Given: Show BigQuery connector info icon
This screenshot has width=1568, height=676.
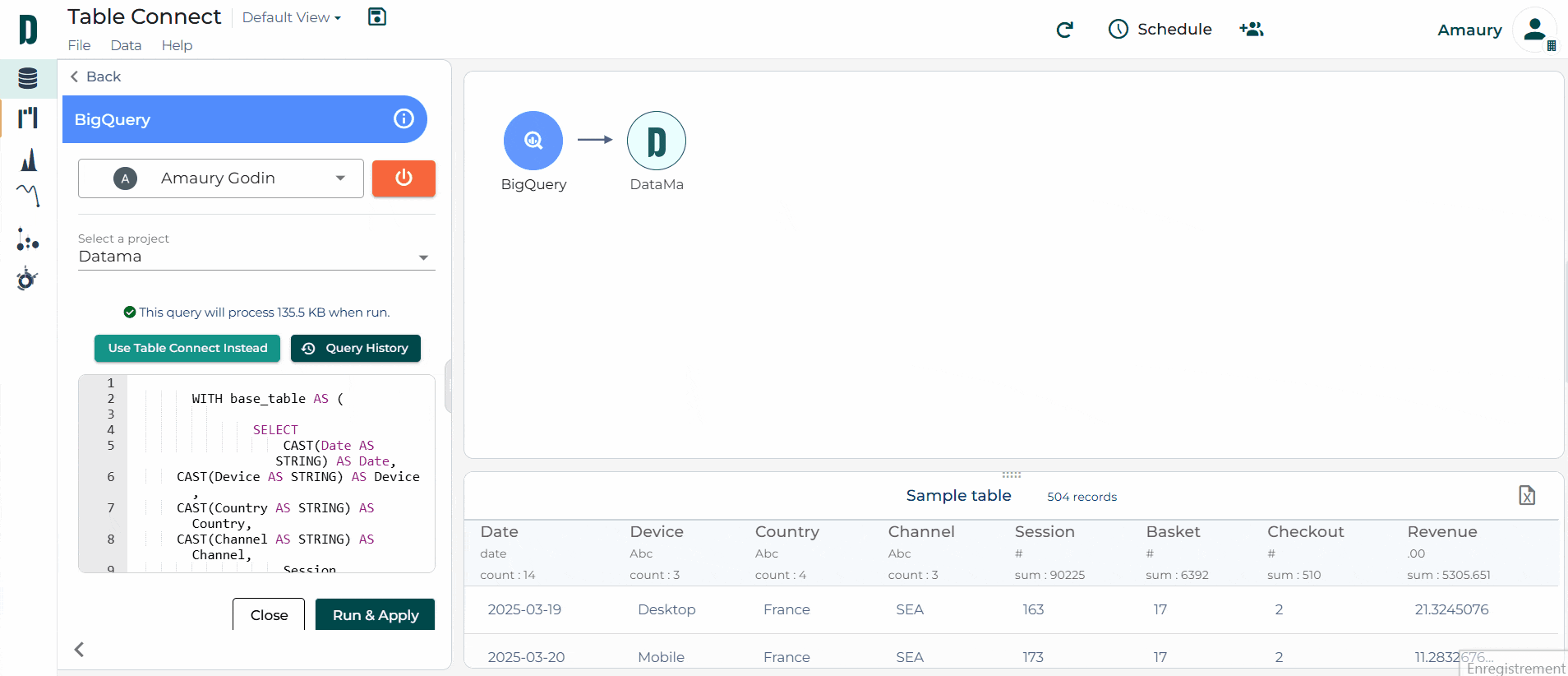Looking at the screenshot, I should pyautogui.click(x=404, y=118).
